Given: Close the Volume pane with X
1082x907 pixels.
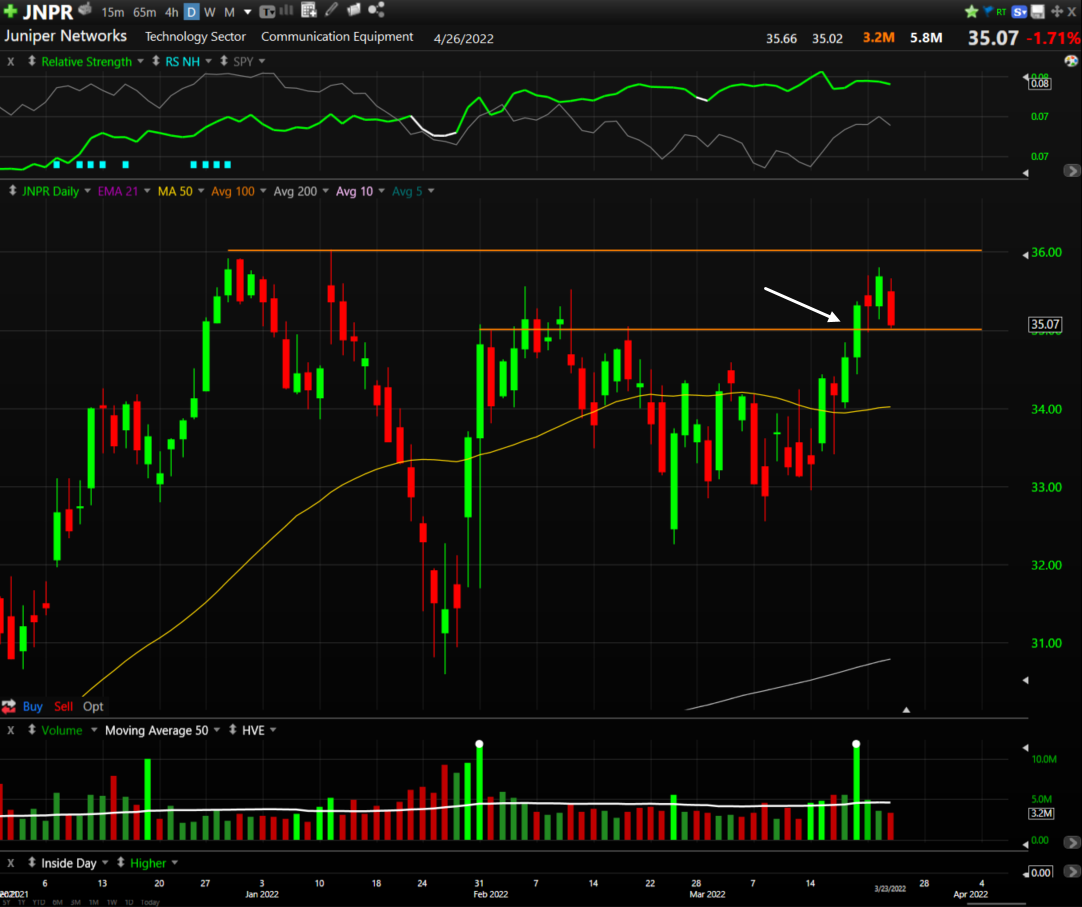Looking at the screenshot, I should [x=10, y=730].
